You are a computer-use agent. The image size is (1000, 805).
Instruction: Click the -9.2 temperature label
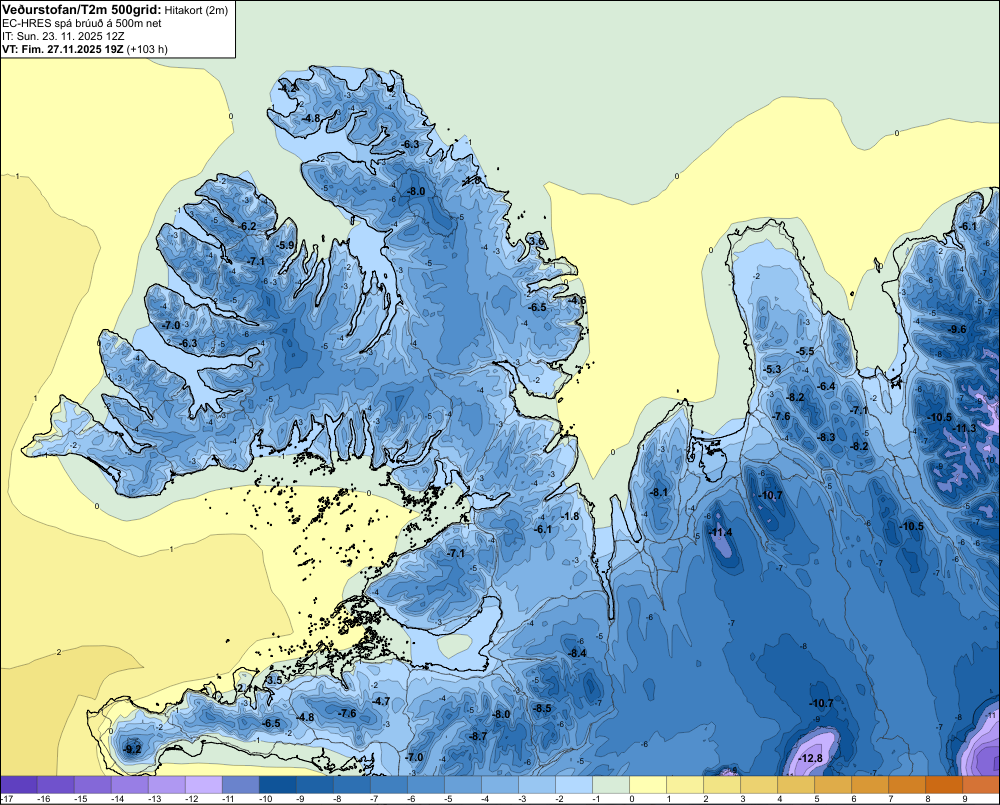coord(133,749)
